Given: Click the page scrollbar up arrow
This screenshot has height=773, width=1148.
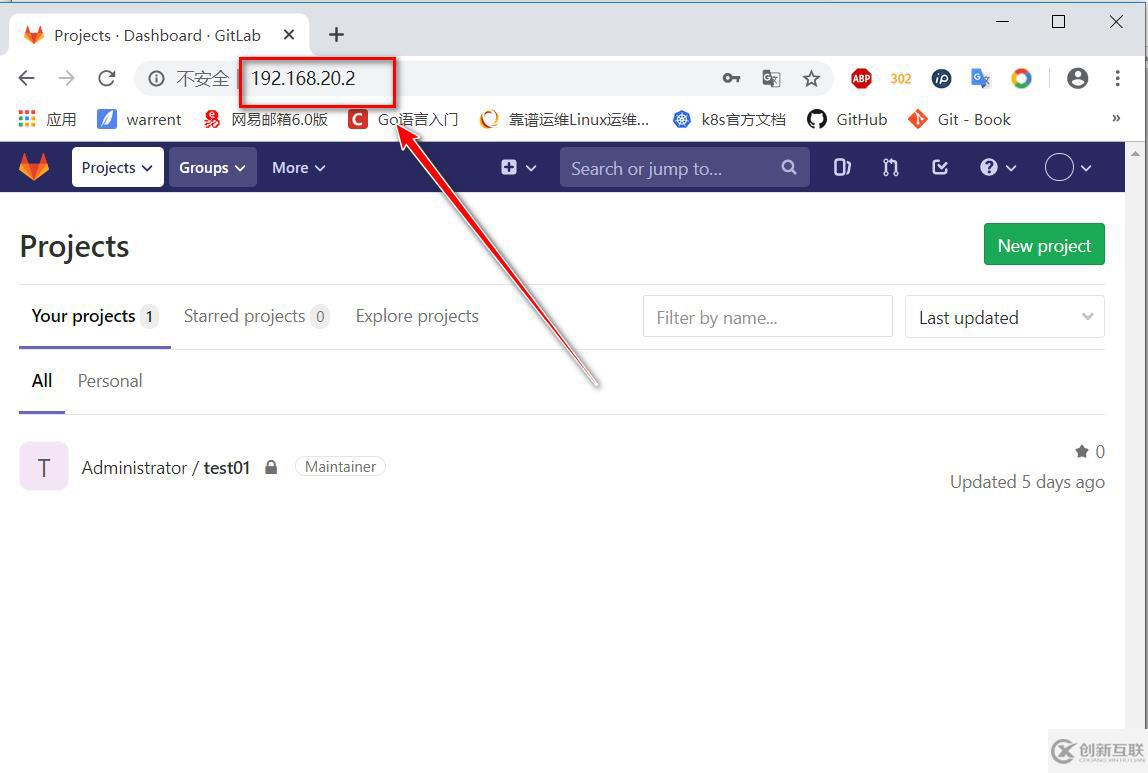Looking at the screenshot, I should click(x=1136, y=154).
